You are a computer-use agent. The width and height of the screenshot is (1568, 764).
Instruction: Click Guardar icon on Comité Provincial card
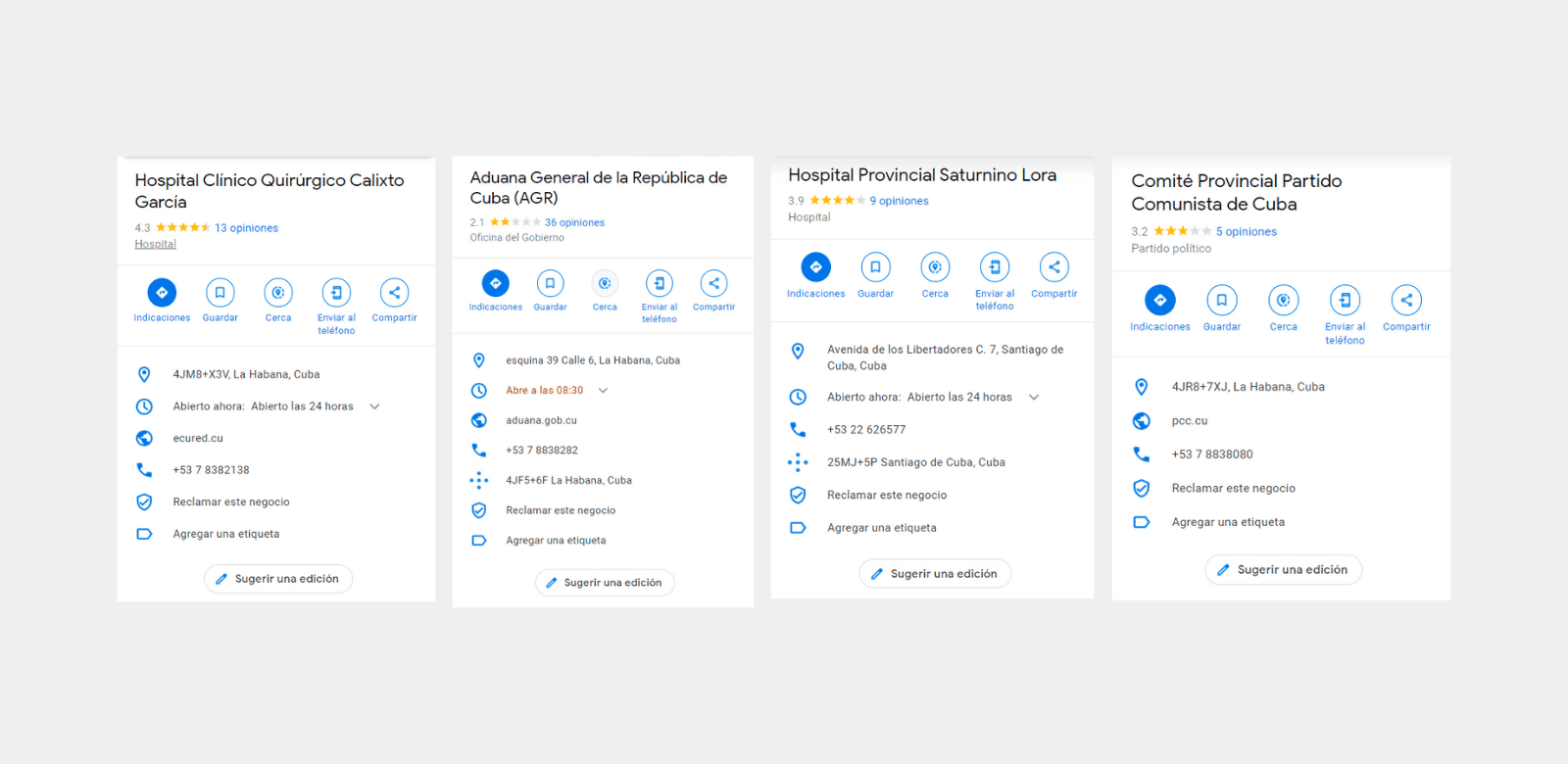(x=1221, y=300)
